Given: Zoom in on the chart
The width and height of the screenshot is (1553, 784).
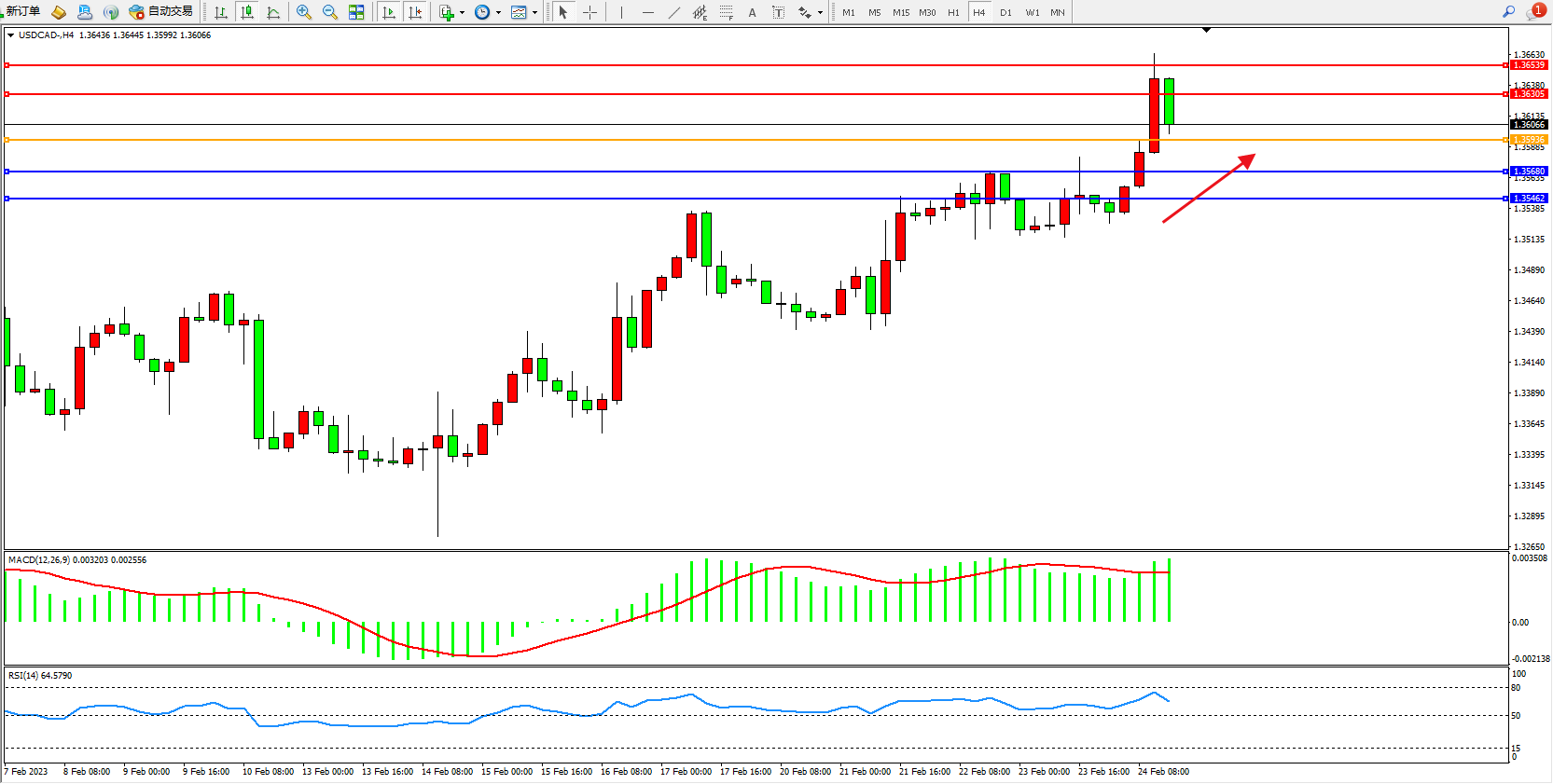Looking at the screenshot, I should tap(304, 12).
